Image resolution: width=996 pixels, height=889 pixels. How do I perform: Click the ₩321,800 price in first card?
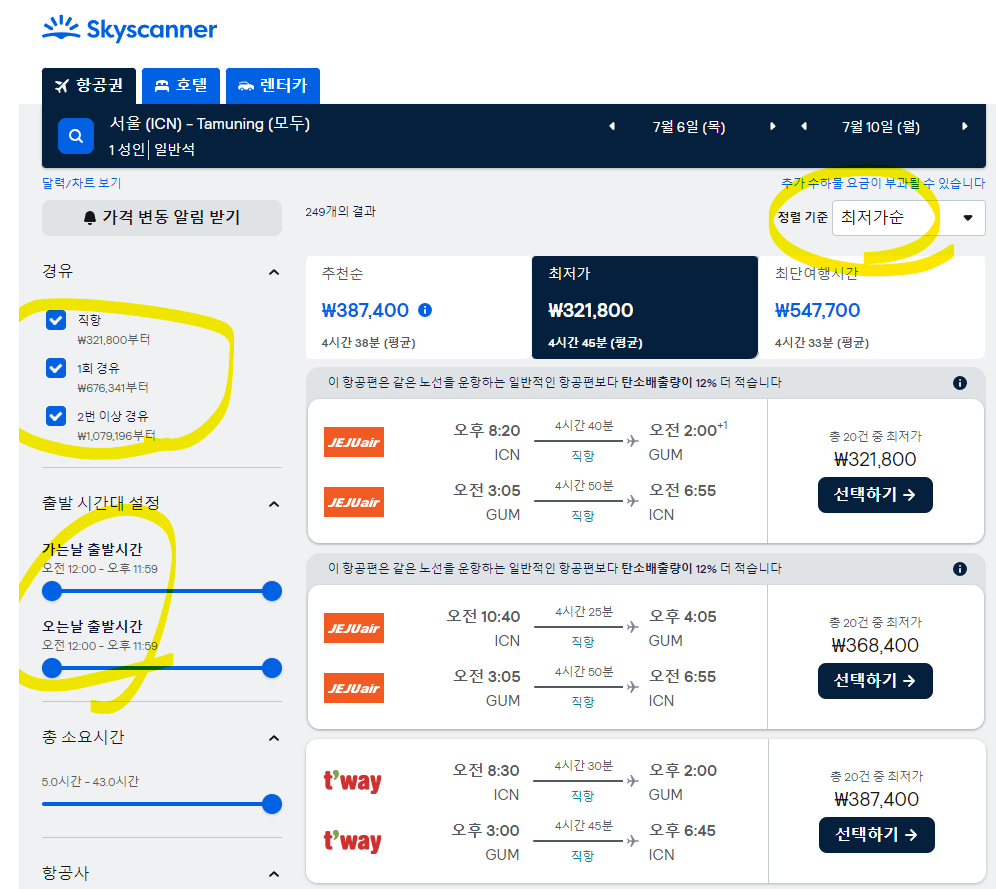[x=875, y=459]
